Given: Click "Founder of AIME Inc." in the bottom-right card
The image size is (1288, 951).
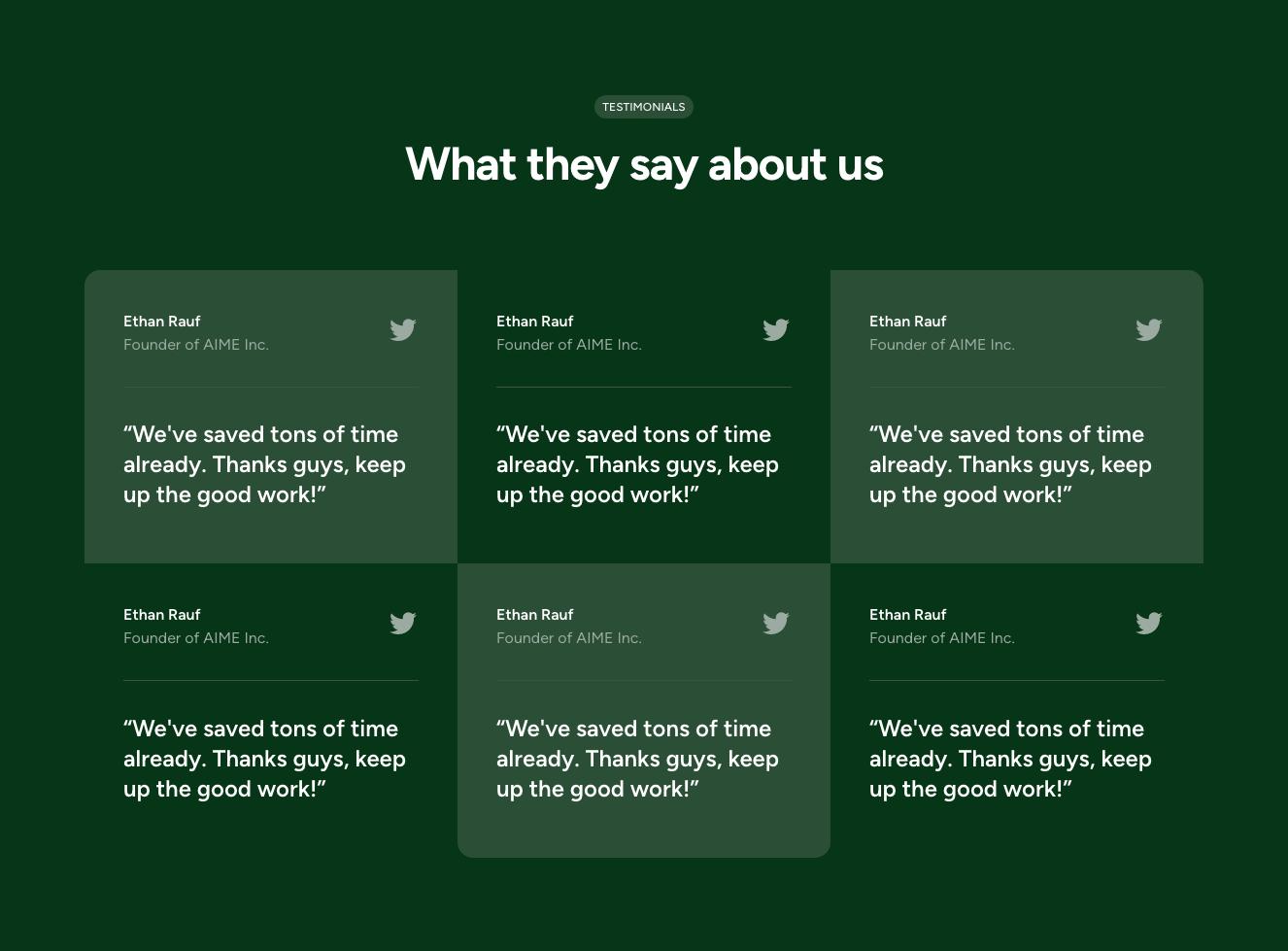Looking at the screenshot, I should pyautogui.click(x=941, y=638).
